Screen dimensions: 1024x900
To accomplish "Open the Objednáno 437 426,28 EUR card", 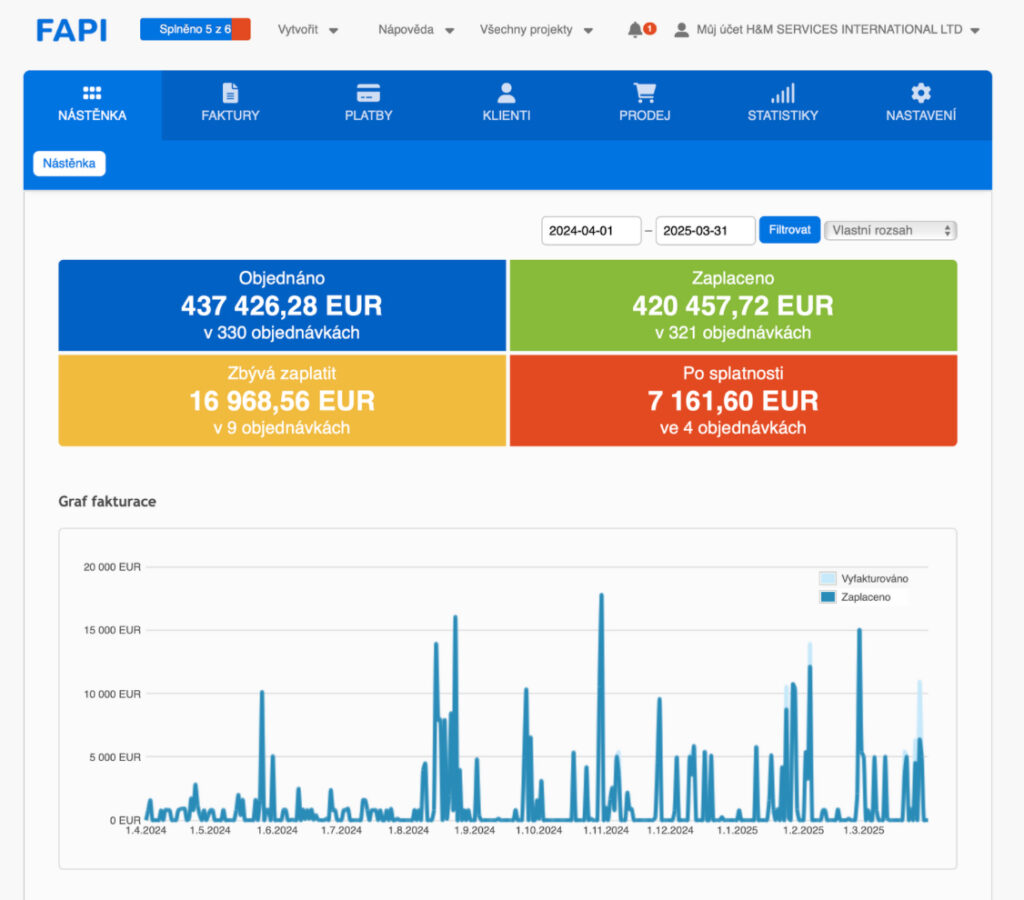I will click(x=282, y=305).
